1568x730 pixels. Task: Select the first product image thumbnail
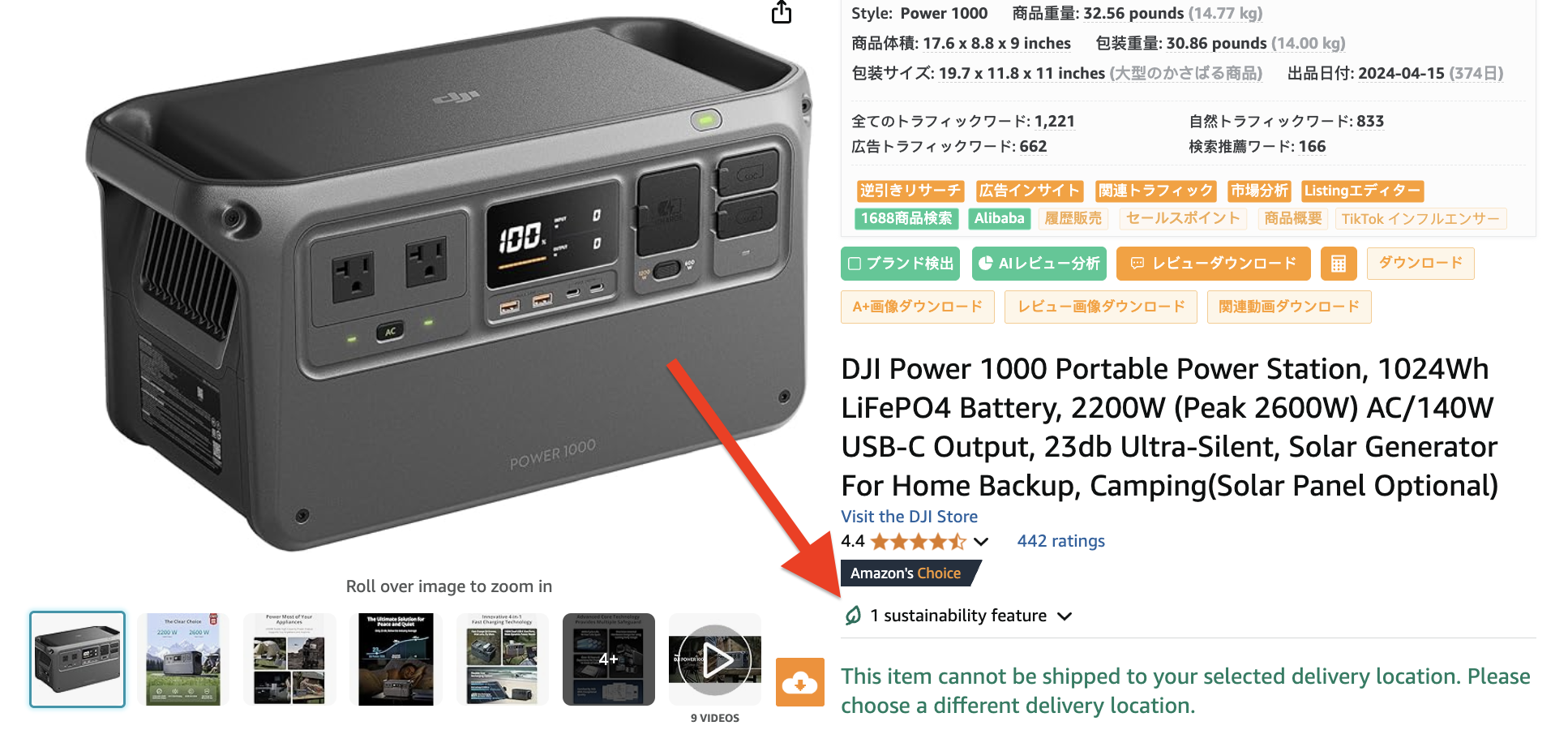coord(78,659)
